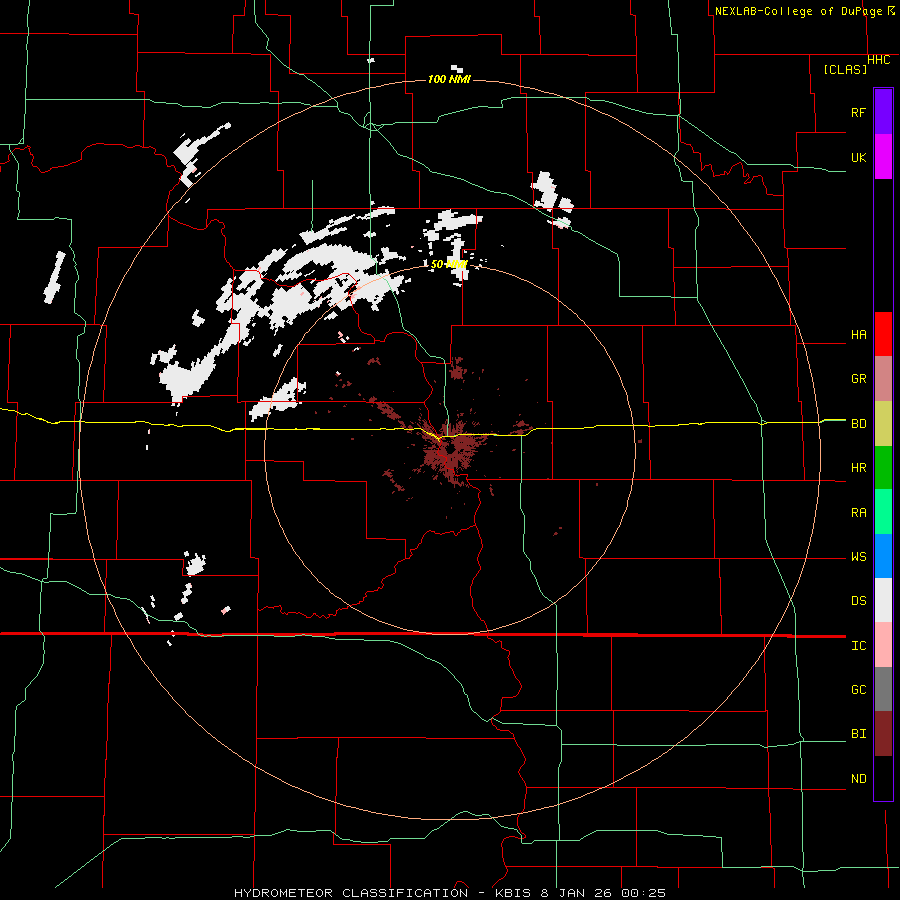This screenshot has width=900, height=900.
Task: Click the KBIS radar site identifier
Action: click(x=512, y=893)
